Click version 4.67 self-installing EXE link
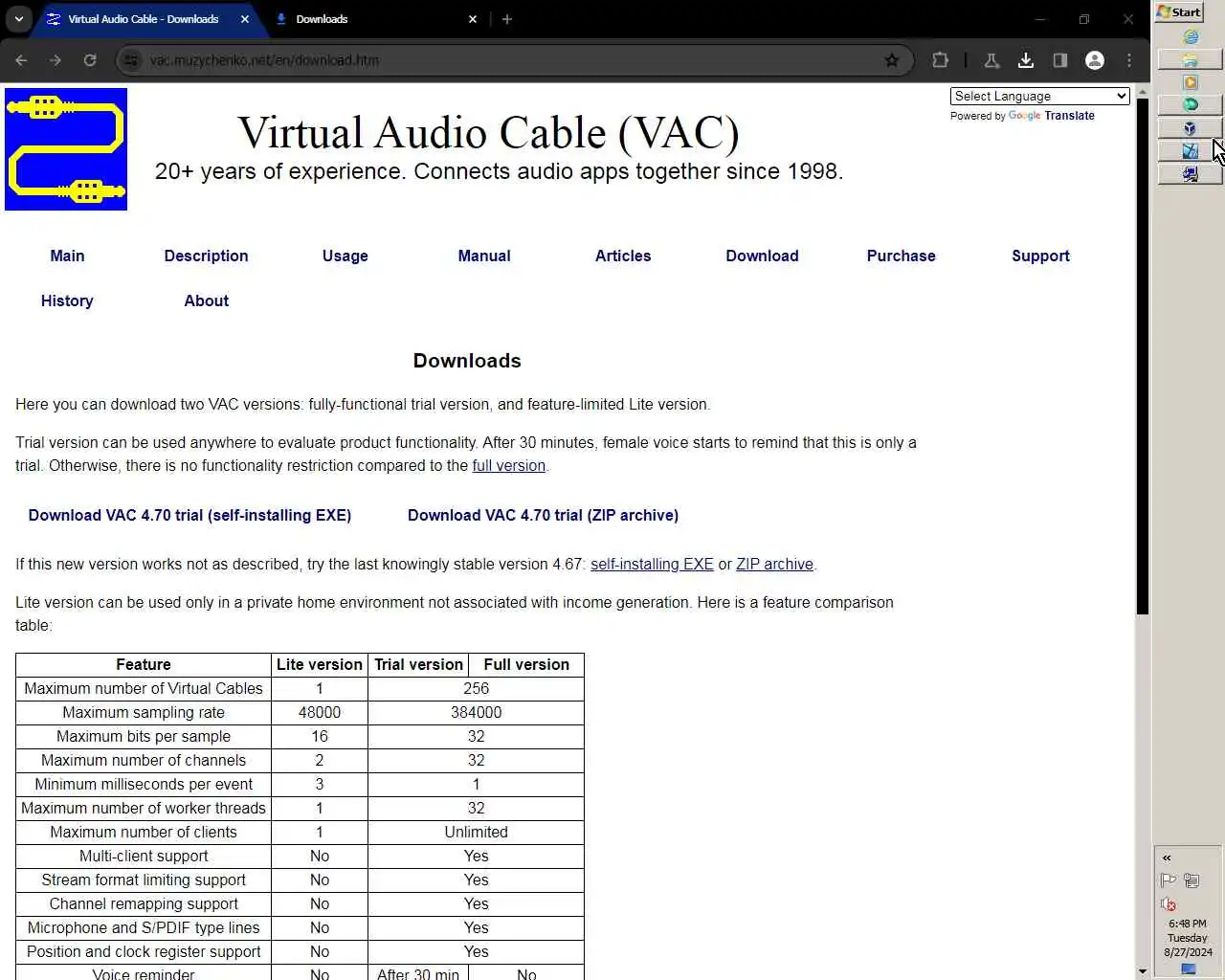This screenshot has height=980, width=1225. point(652,564)
